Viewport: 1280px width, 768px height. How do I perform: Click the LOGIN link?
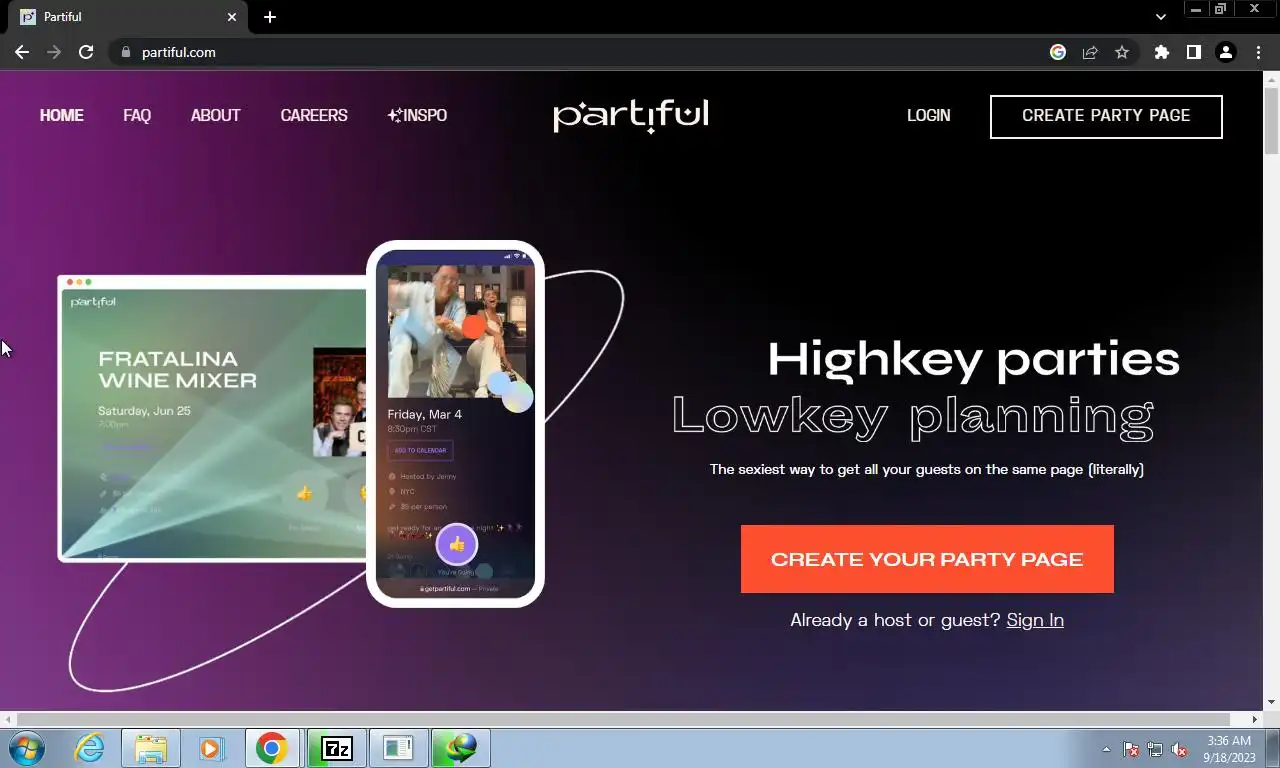point(928,115)
